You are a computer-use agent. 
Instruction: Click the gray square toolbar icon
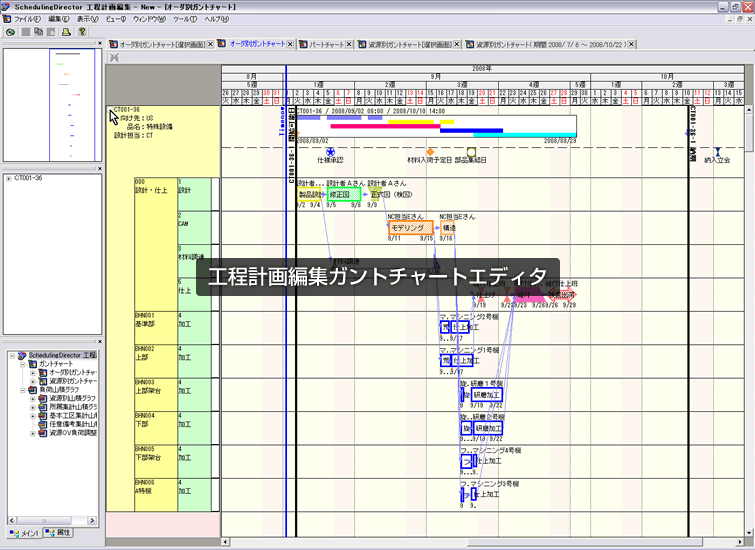[x=26, y=32]
